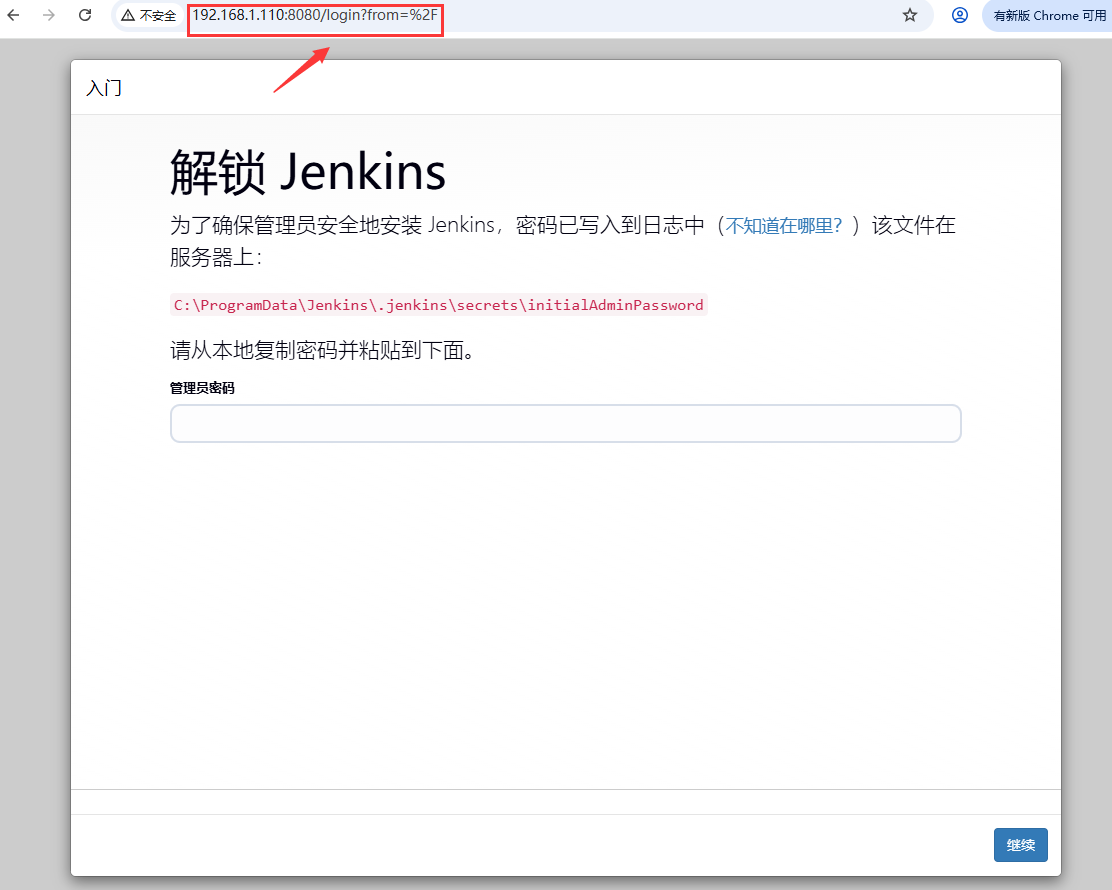
Task: Open the 不安全 site security warning
Action: coord(148,16)
